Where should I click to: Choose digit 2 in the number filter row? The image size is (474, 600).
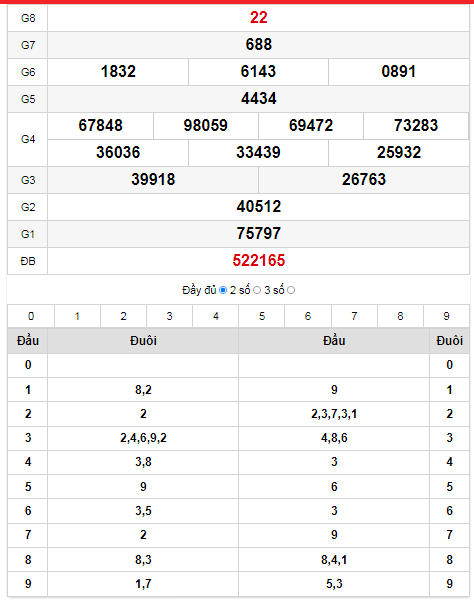coord(124,316)
